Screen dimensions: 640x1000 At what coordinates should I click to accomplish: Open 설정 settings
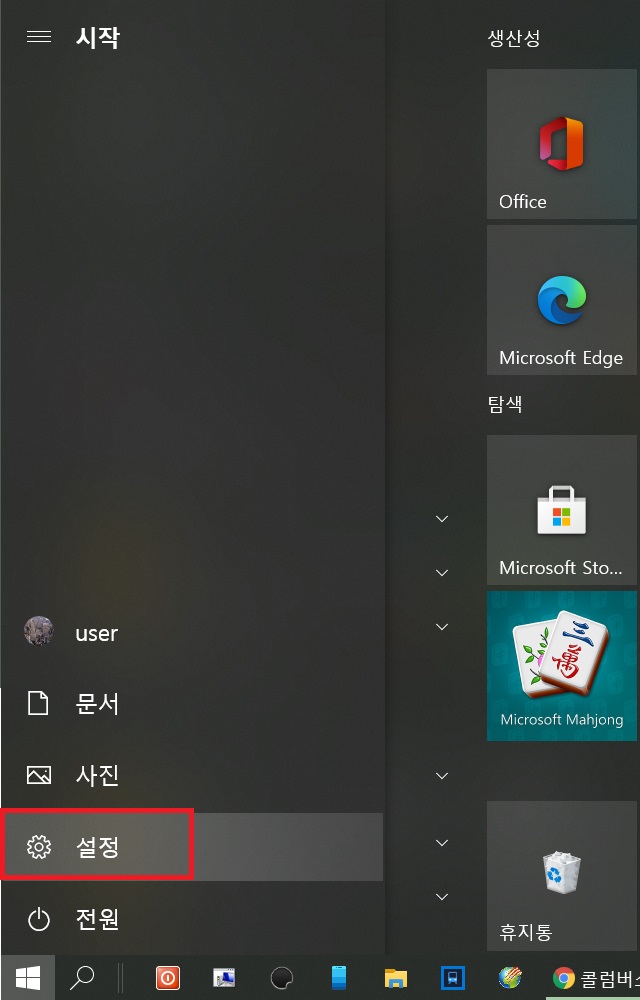192,847
